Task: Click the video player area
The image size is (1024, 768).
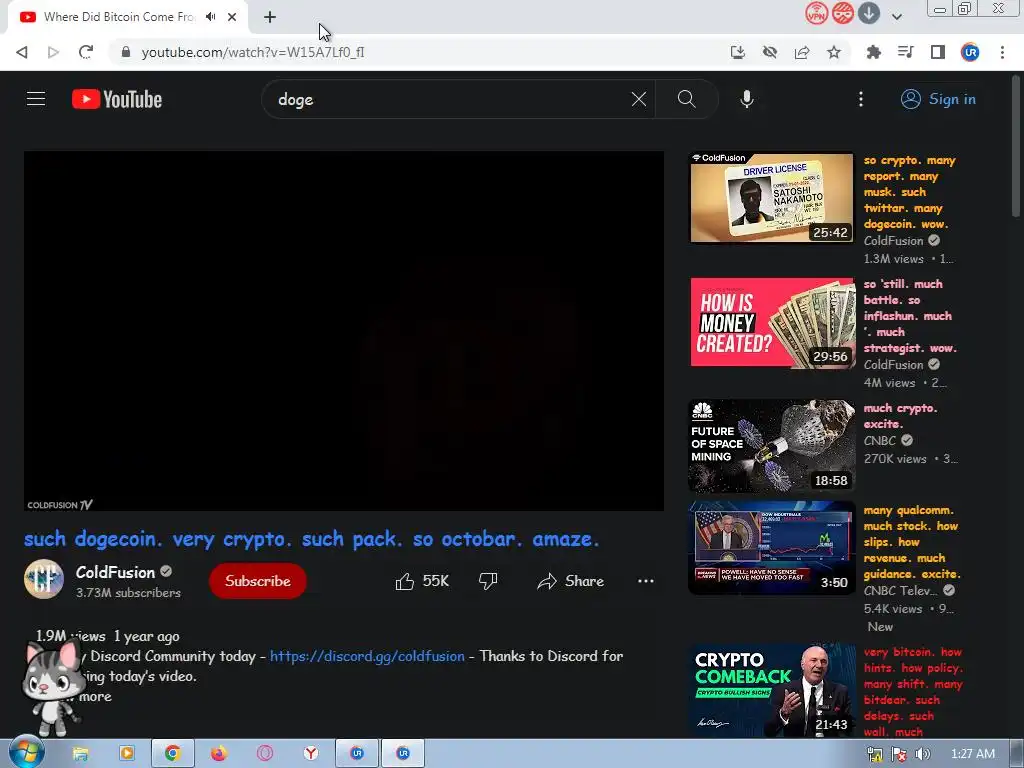Action: pos(344,331)
